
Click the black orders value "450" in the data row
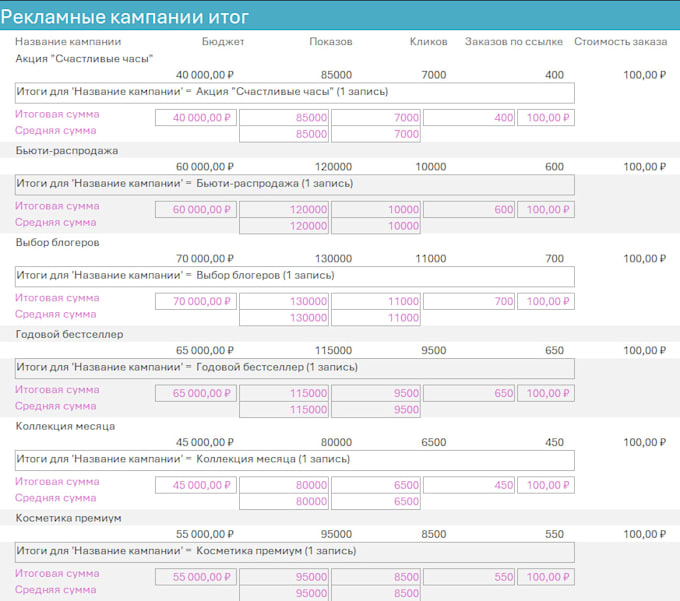[554, 443]
